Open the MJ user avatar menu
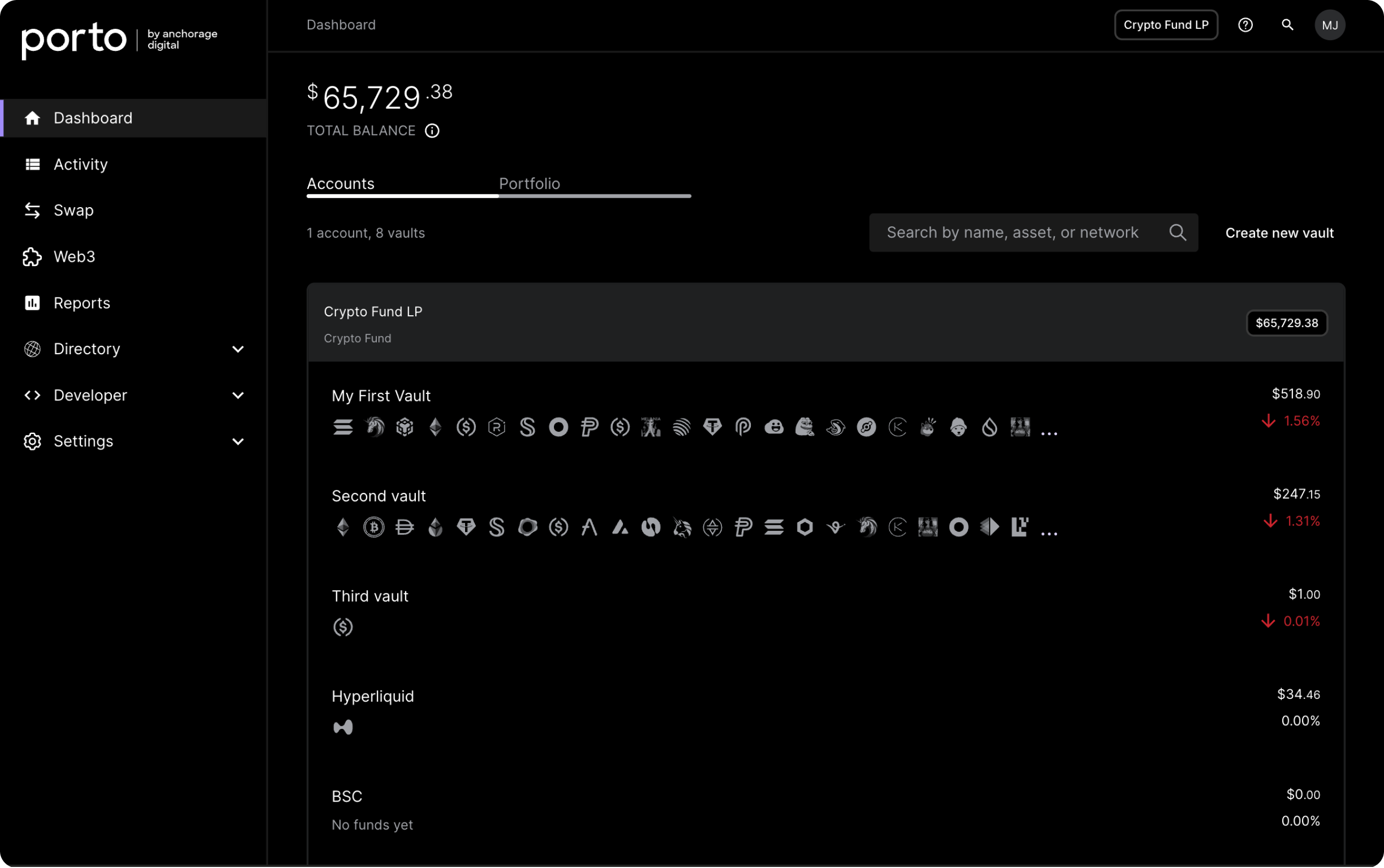Viewport: 1384px width, 868px height. pyautogui.click(x=1329, y=25)
